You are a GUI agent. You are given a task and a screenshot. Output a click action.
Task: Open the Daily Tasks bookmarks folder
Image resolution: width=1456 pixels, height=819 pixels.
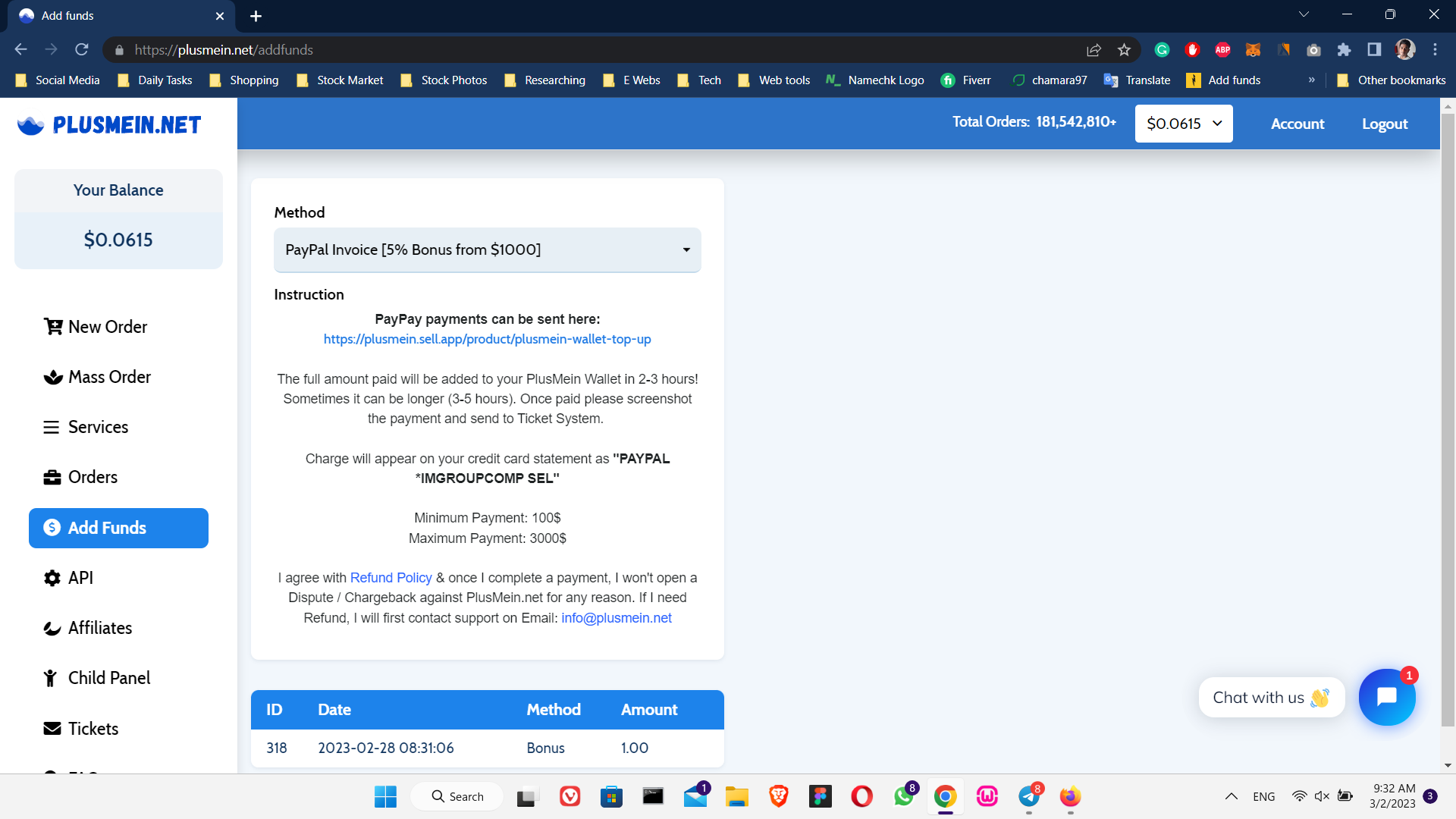(155, 80)
